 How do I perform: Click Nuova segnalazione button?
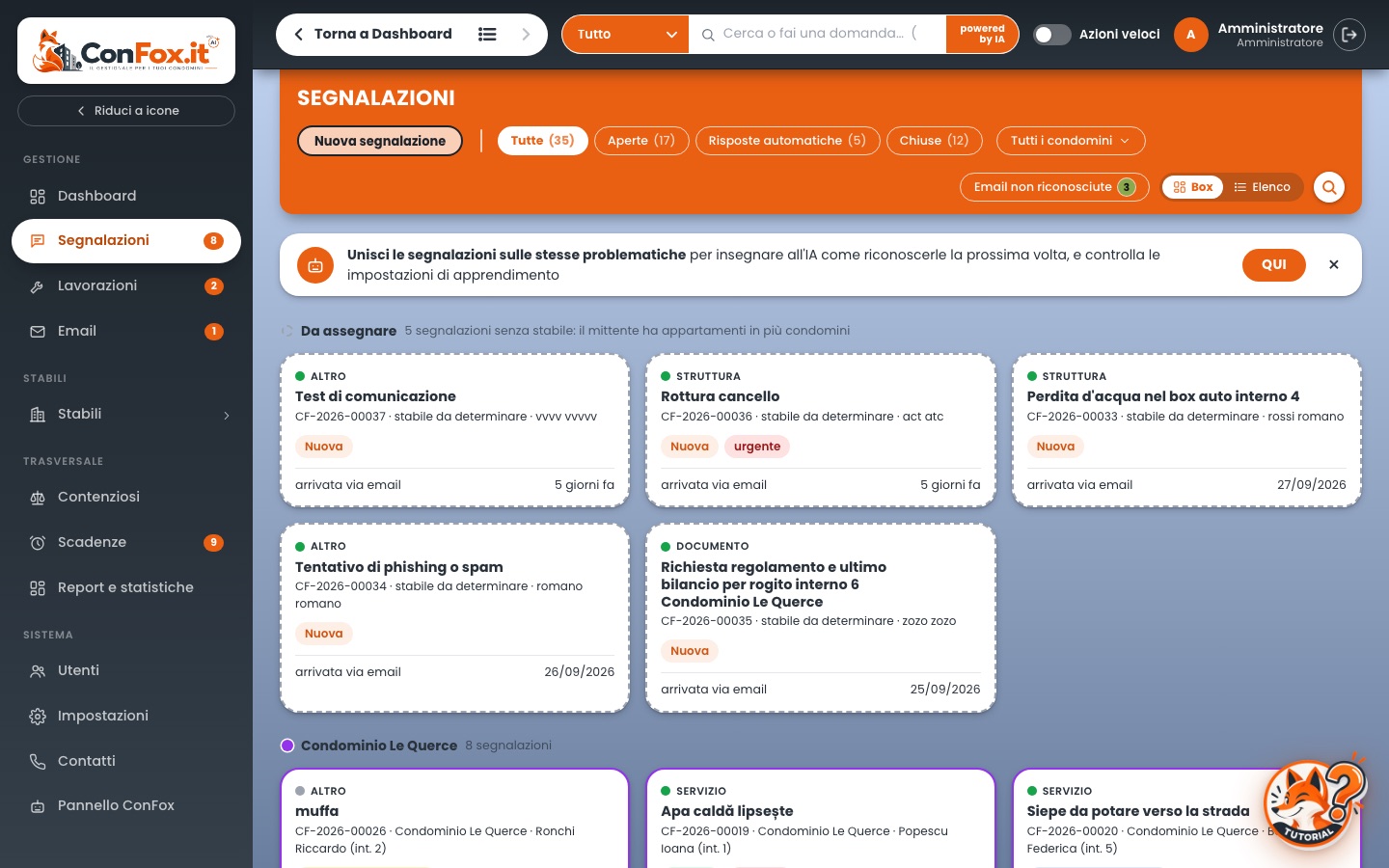tap(380, 141)
